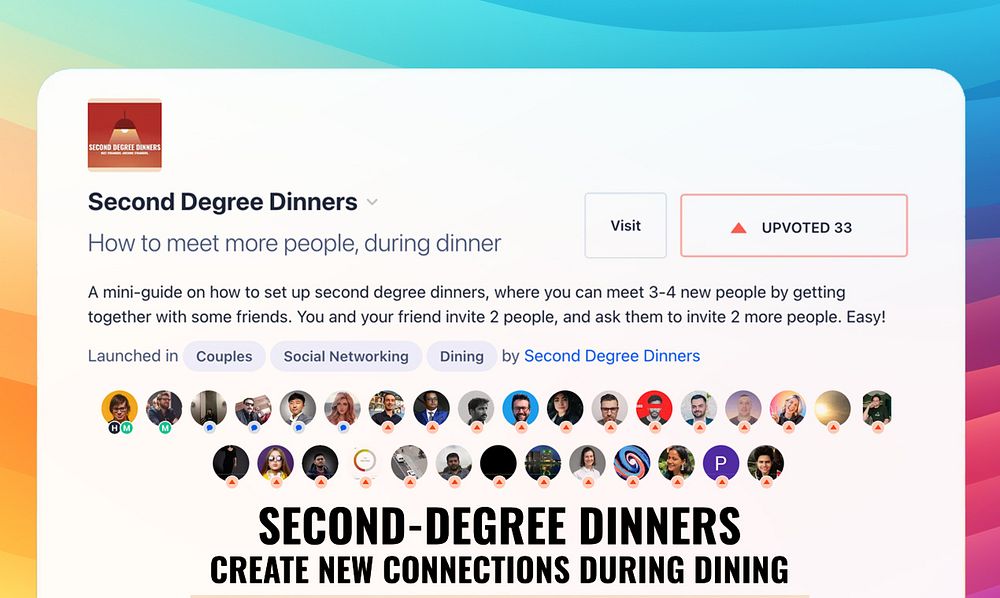Click the purple P letter avatar
This screenshot has width=1000, height=598.
pos(721,463)
